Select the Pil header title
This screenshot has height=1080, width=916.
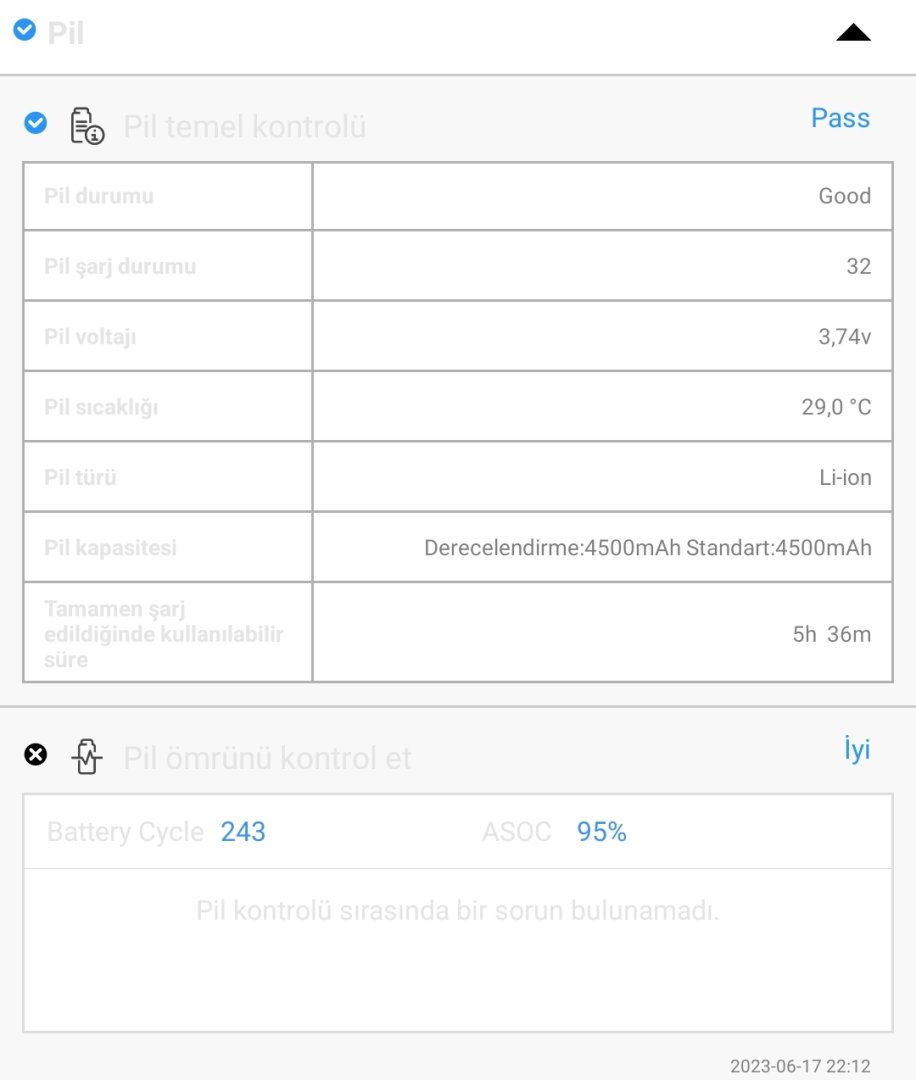tap(66, 33)
